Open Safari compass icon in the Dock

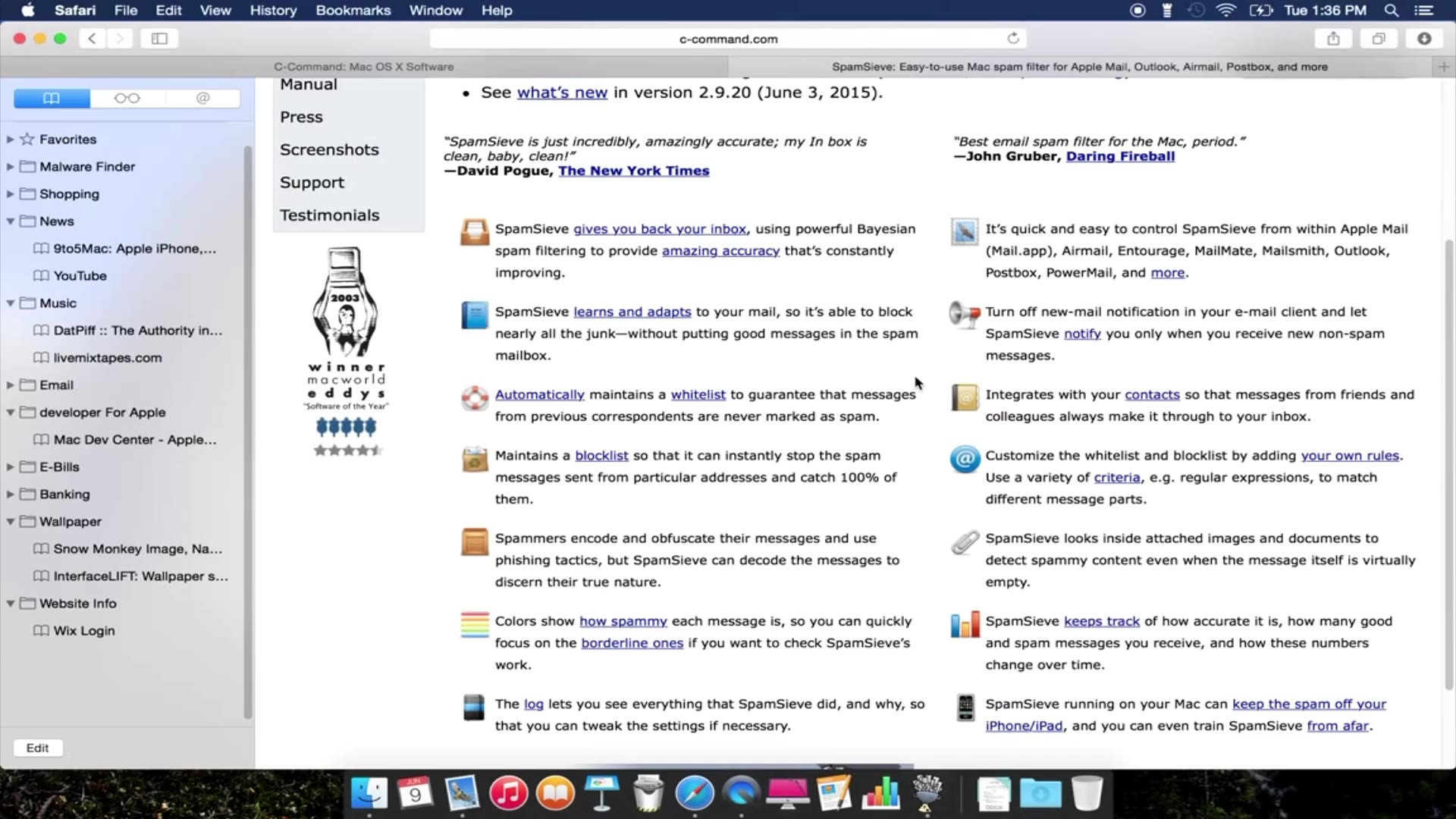point(695,793)
